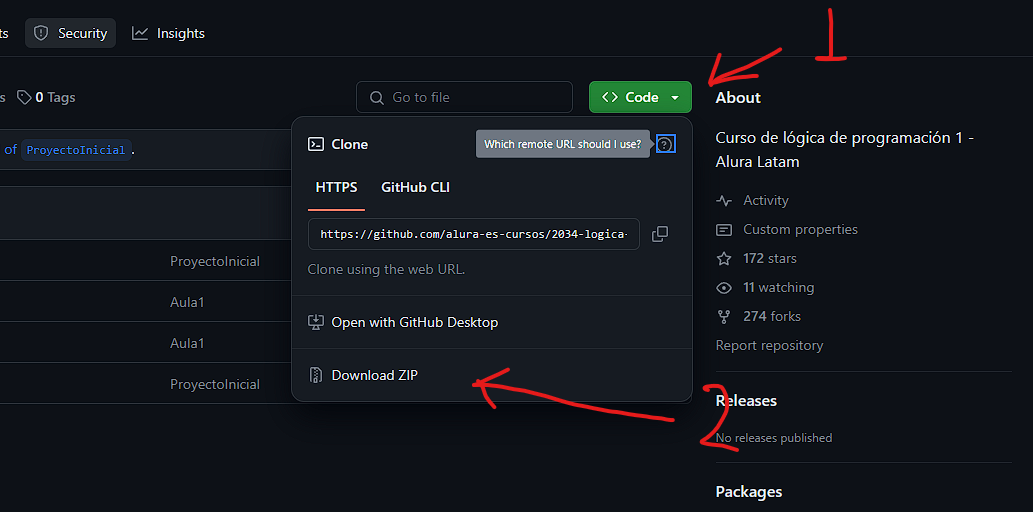The image size is (1033, 512).
Task: Click the first Aula1 commit message
Action: pyautogui.click(x=187, y=302)
